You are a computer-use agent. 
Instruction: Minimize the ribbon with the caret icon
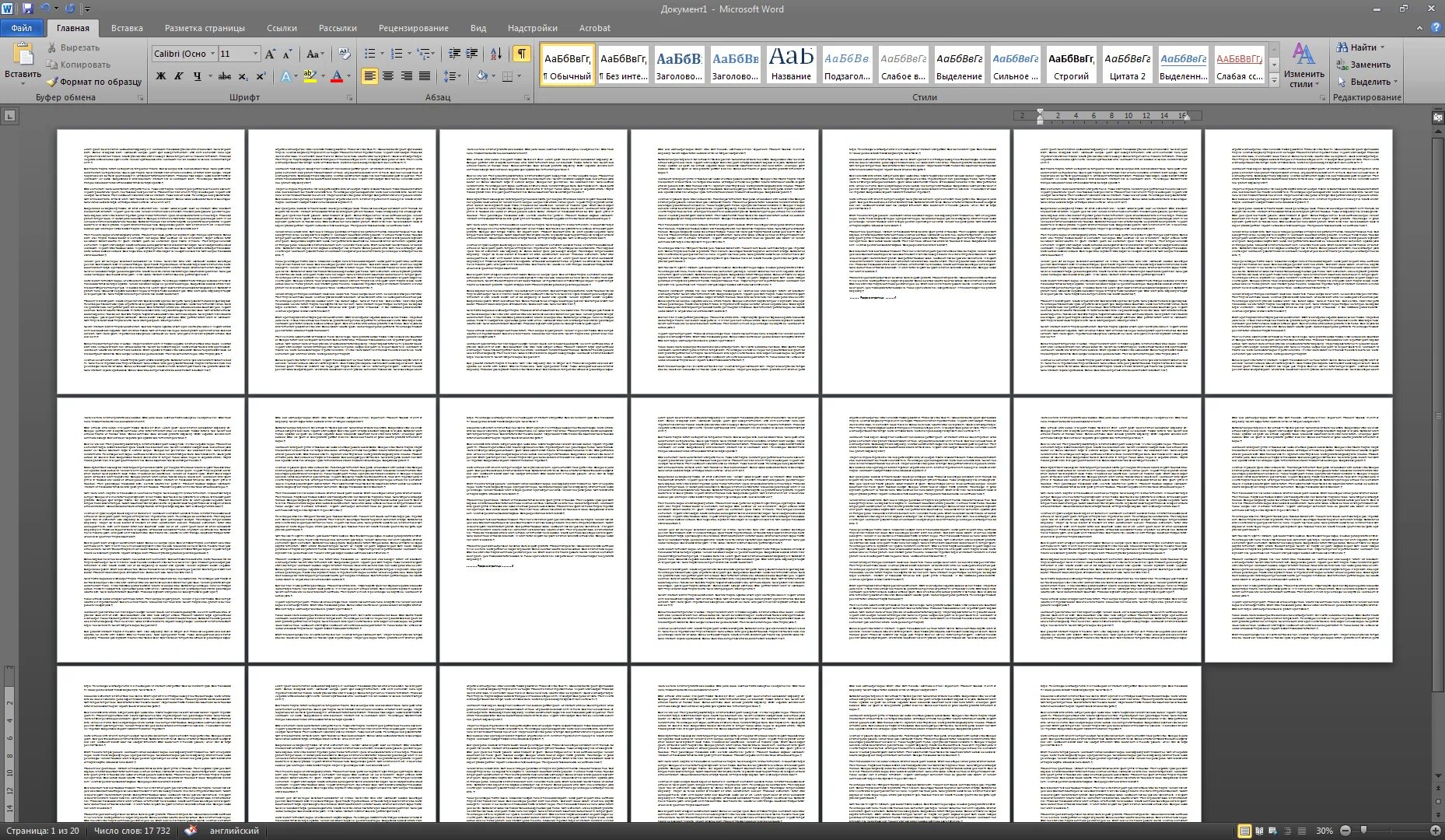click(x=1419, y=28)
